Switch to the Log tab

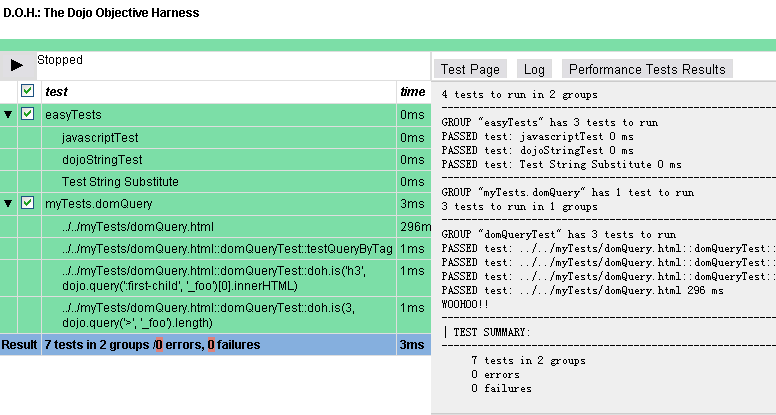tap(534, 69)
